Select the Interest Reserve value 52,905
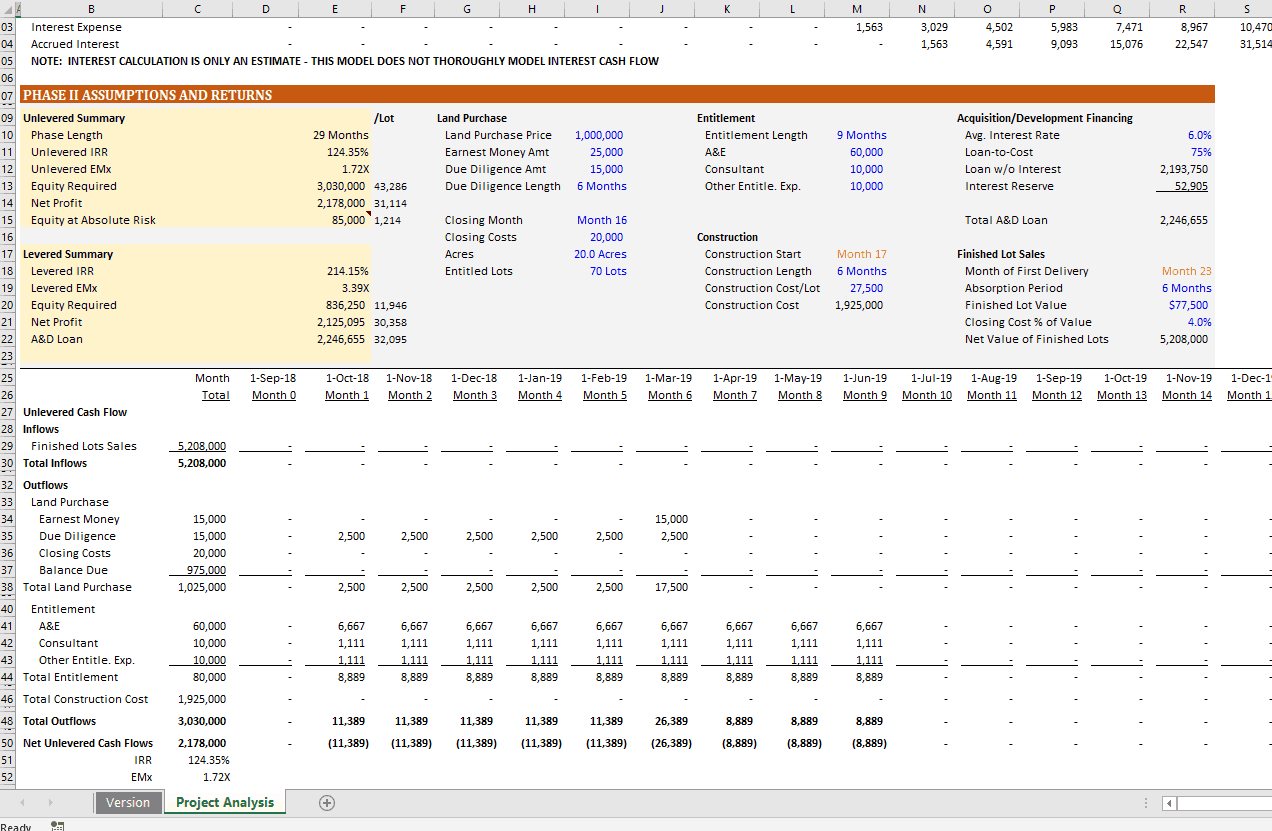Image resolution: width=1272 pixels, height=831 pixels. (1191, 186)
